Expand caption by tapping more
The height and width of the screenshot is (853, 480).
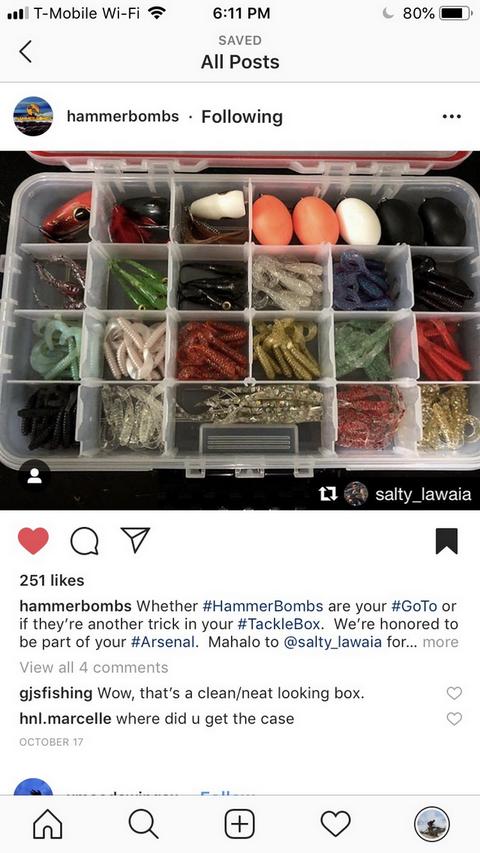click(440, 642)
